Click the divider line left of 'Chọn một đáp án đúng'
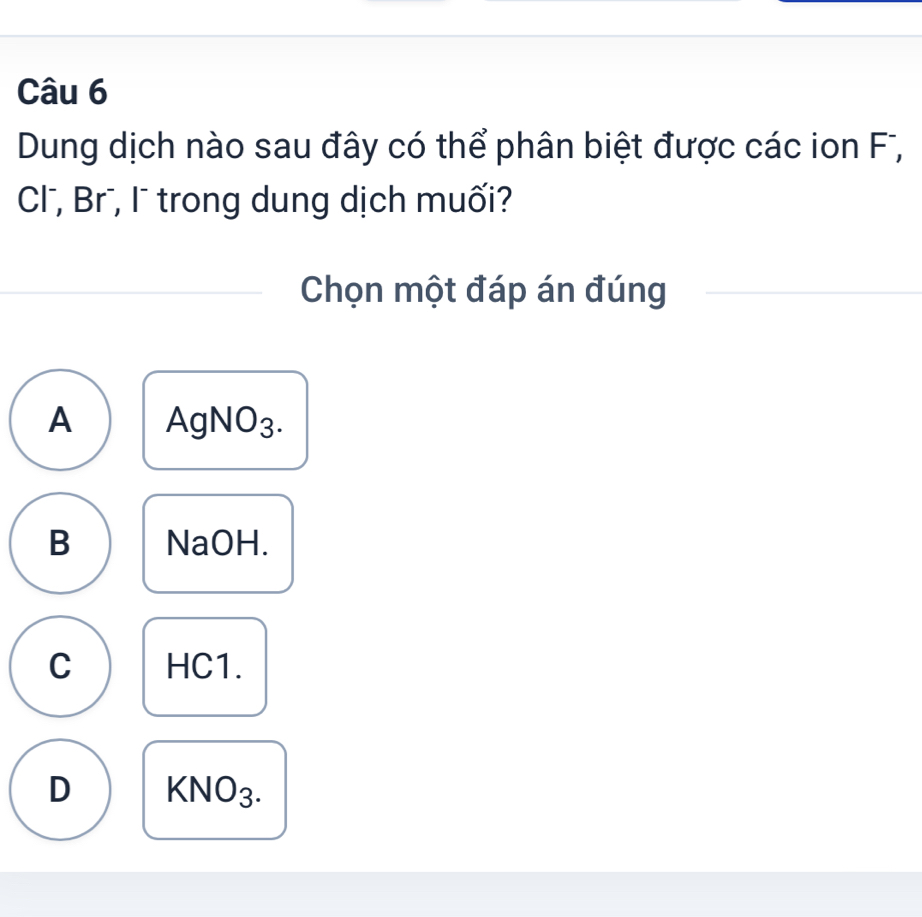This screenshot has height=917, width=922. pyautogui.click(x=130, y=293)
